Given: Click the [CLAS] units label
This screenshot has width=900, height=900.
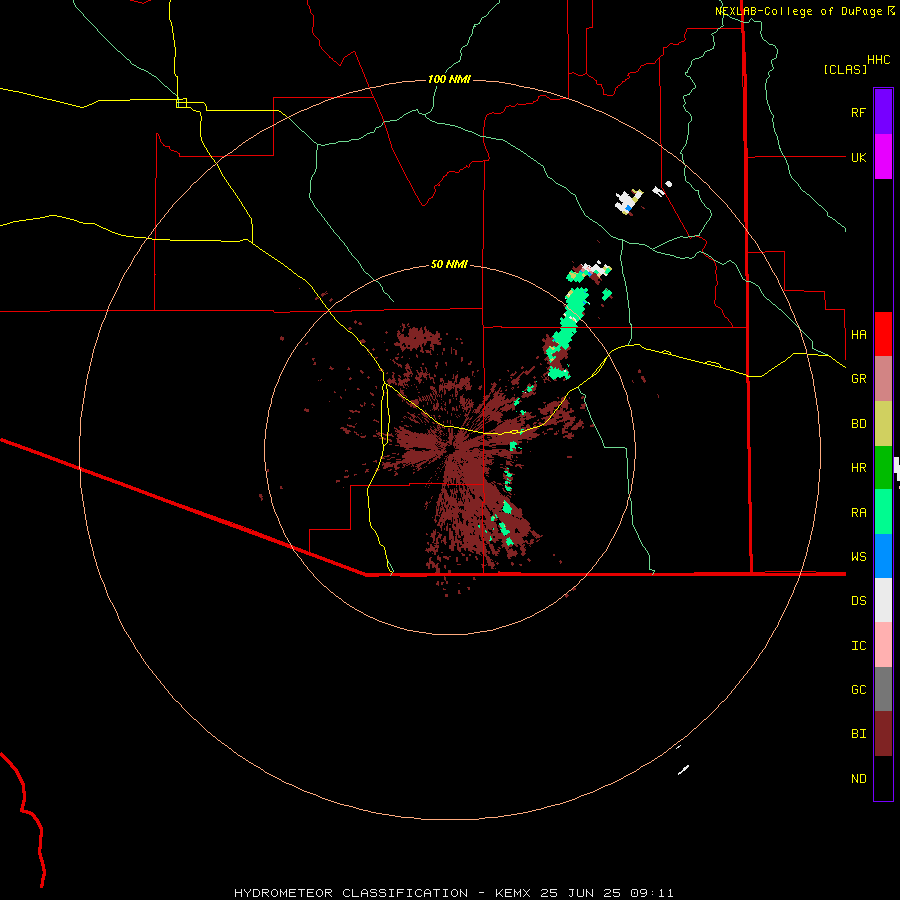Looking at the screenshot, I should (844, 69).
